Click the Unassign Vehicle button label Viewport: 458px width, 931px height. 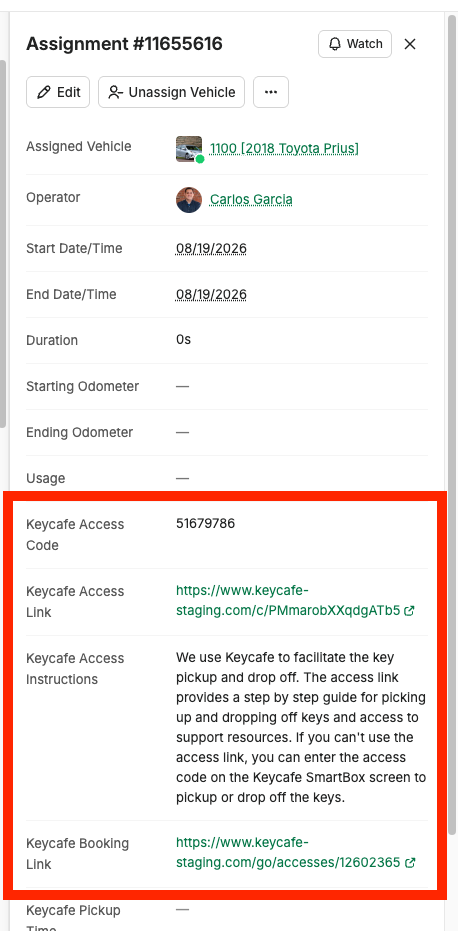182,92
